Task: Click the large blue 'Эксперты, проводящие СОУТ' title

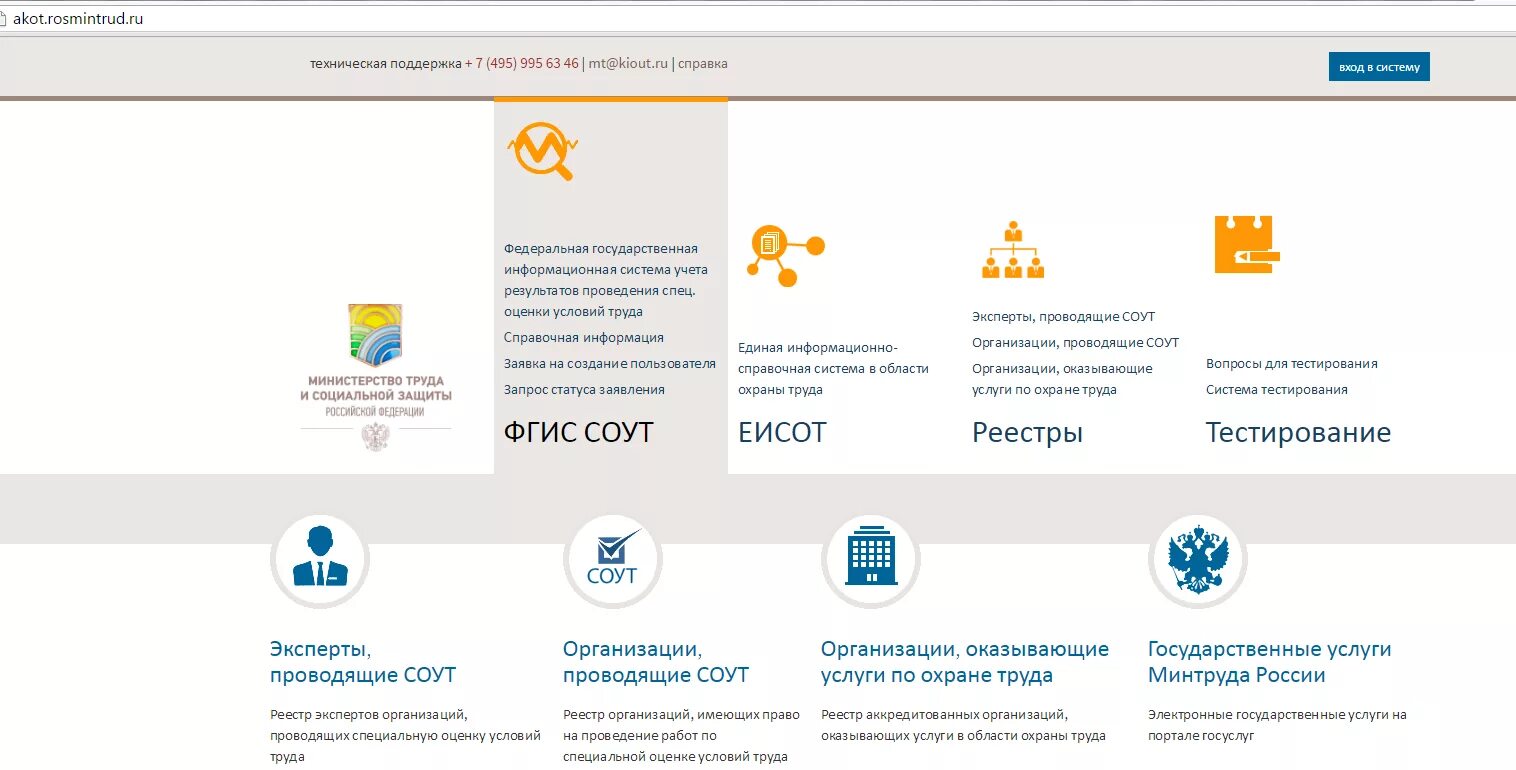Action: pos(363,662)
